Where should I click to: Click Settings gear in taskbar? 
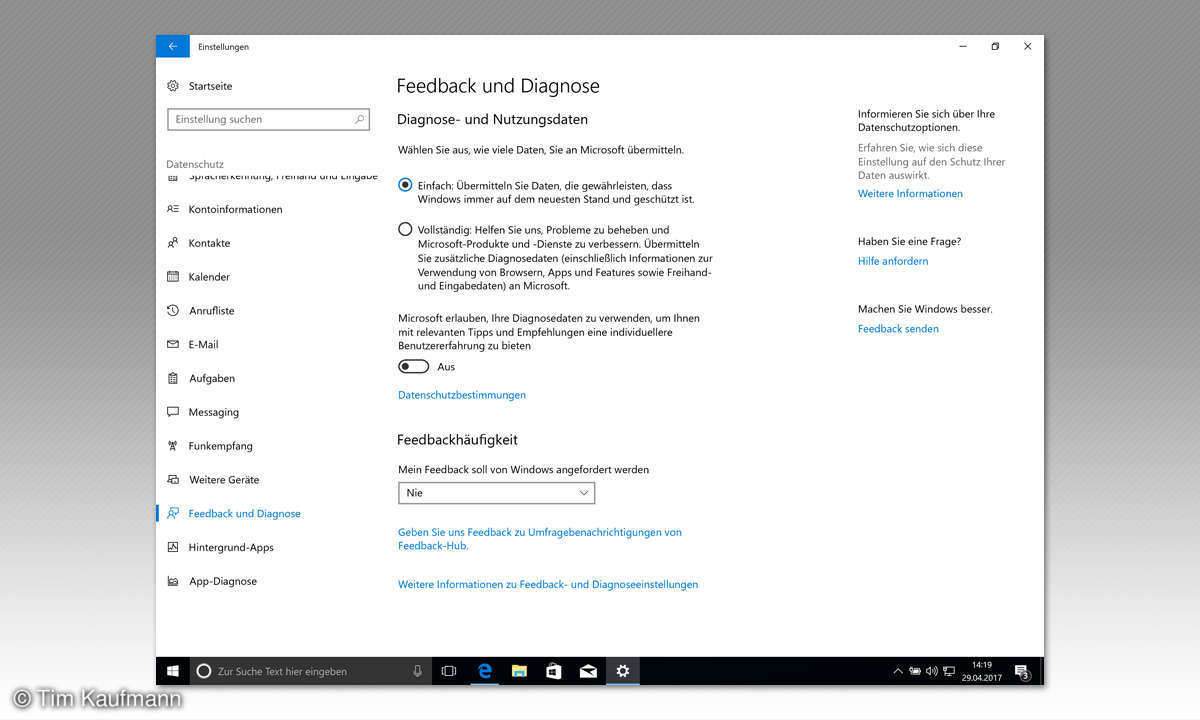point(622,671)
